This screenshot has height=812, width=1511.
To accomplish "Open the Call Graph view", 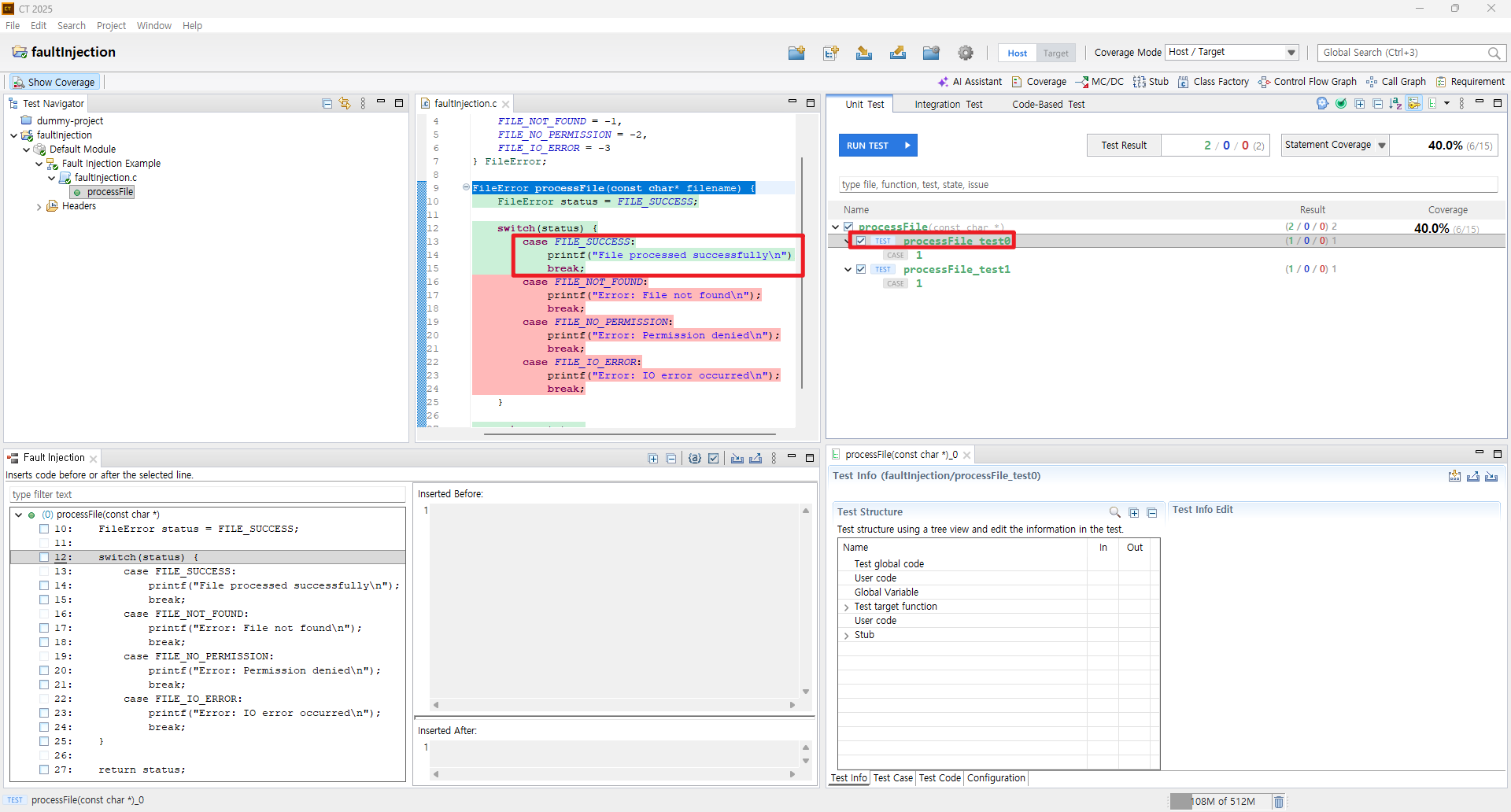I will tap(1396, 82).
